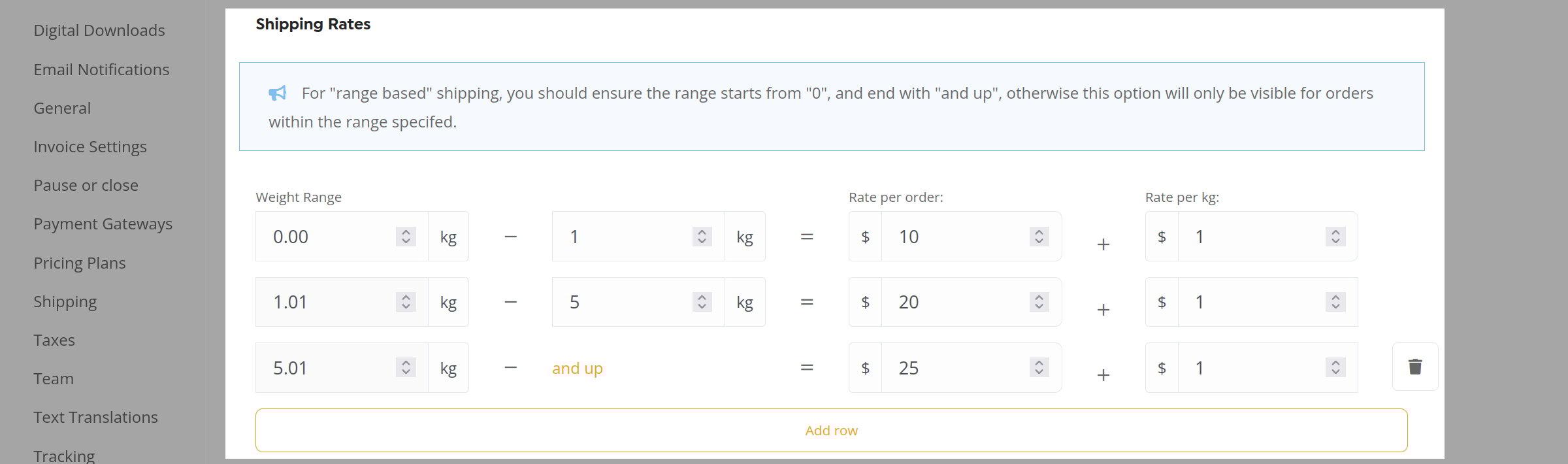1568x464 pixels.
Task: Click stepper on the $10 rate field
Action: point(1039,237)
